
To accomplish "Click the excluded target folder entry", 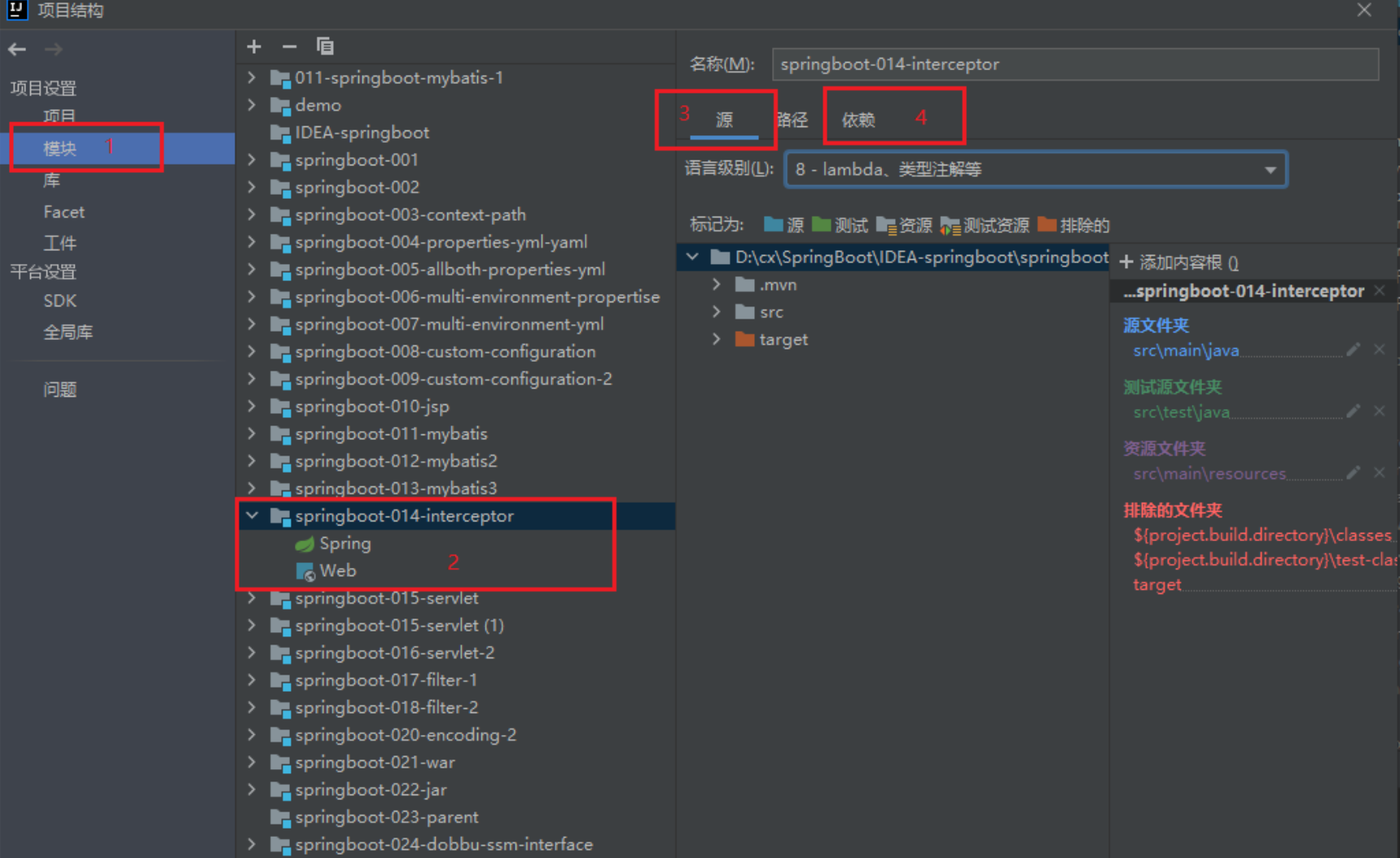I will click(x=1156, y=584).
